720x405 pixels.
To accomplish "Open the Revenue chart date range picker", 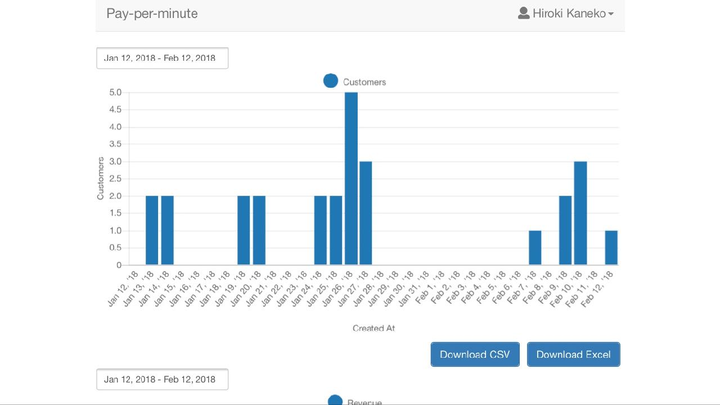I will pyautogui.click(x=162, y=379).
